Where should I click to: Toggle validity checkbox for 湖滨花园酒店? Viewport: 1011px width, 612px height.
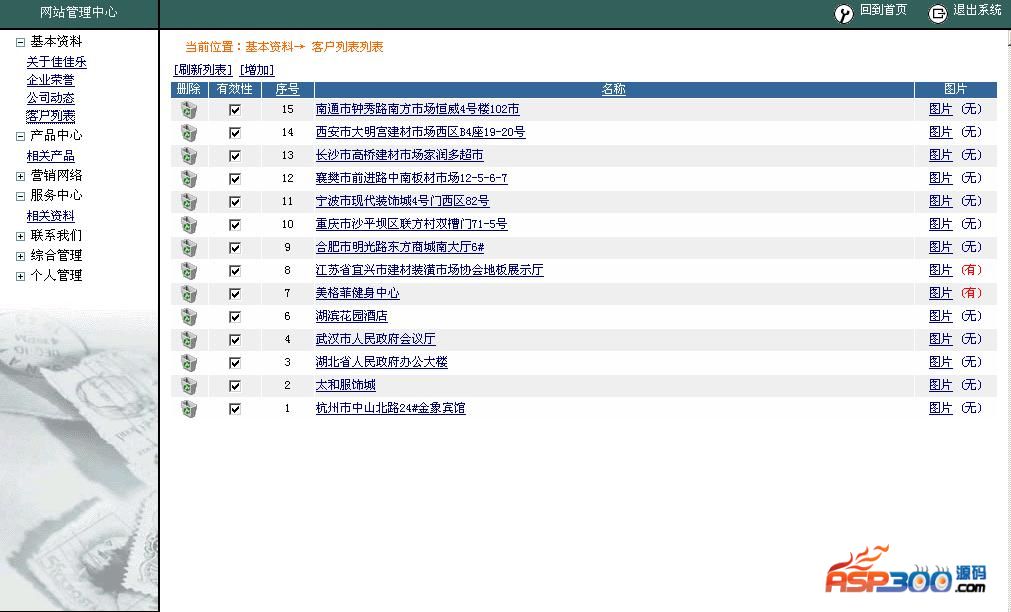click(x=235, y=317)
